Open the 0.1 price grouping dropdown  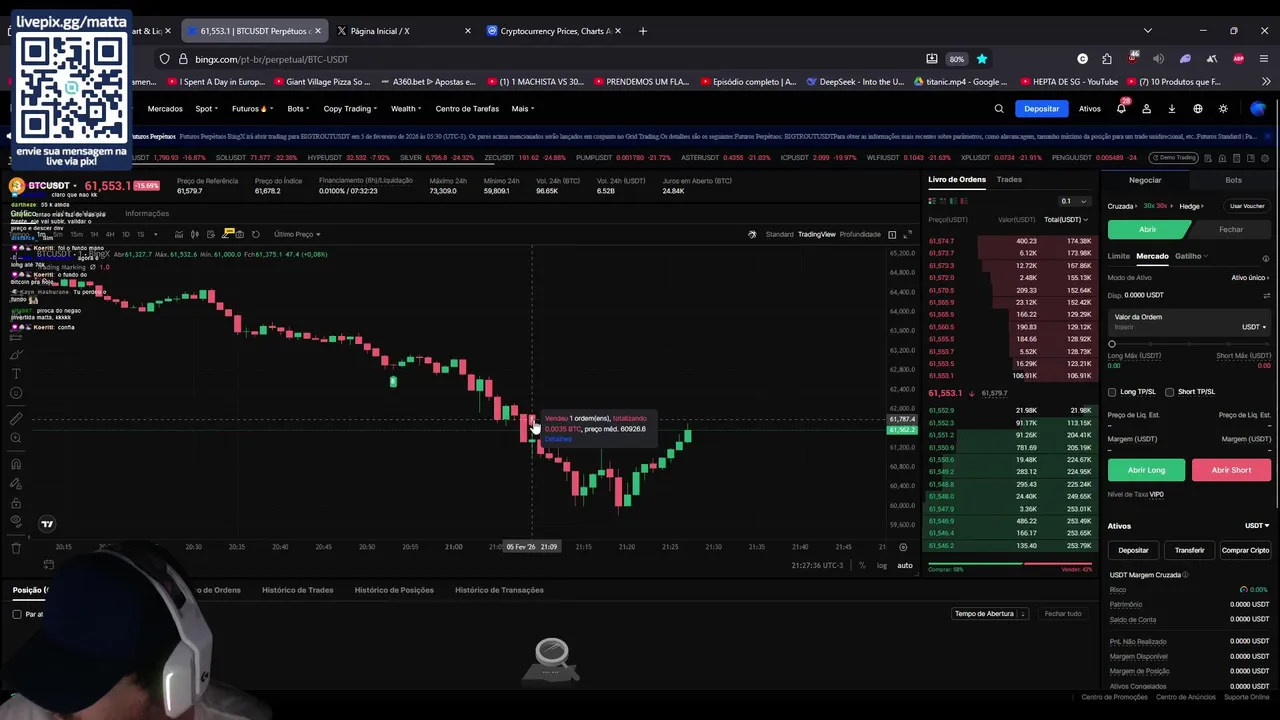[1073, 201]
